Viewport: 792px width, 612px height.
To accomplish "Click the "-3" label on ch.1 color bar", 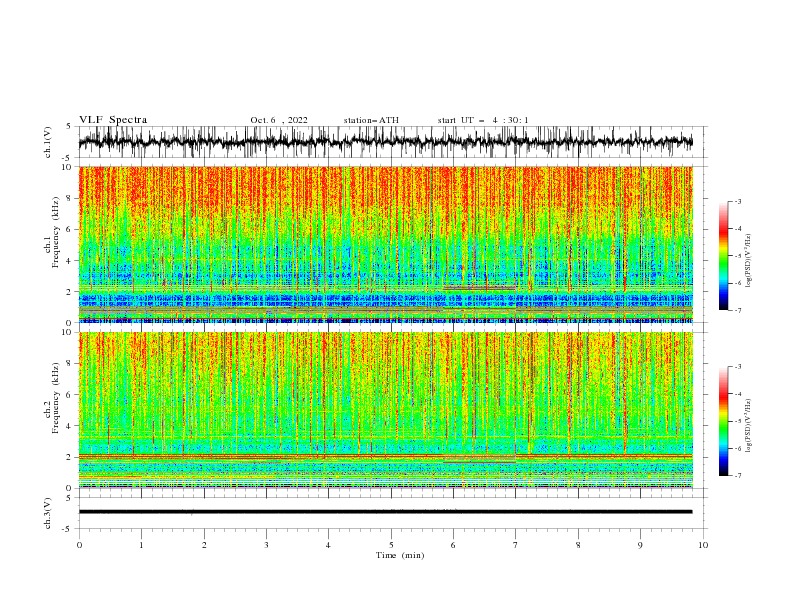I will click(738, 201).
